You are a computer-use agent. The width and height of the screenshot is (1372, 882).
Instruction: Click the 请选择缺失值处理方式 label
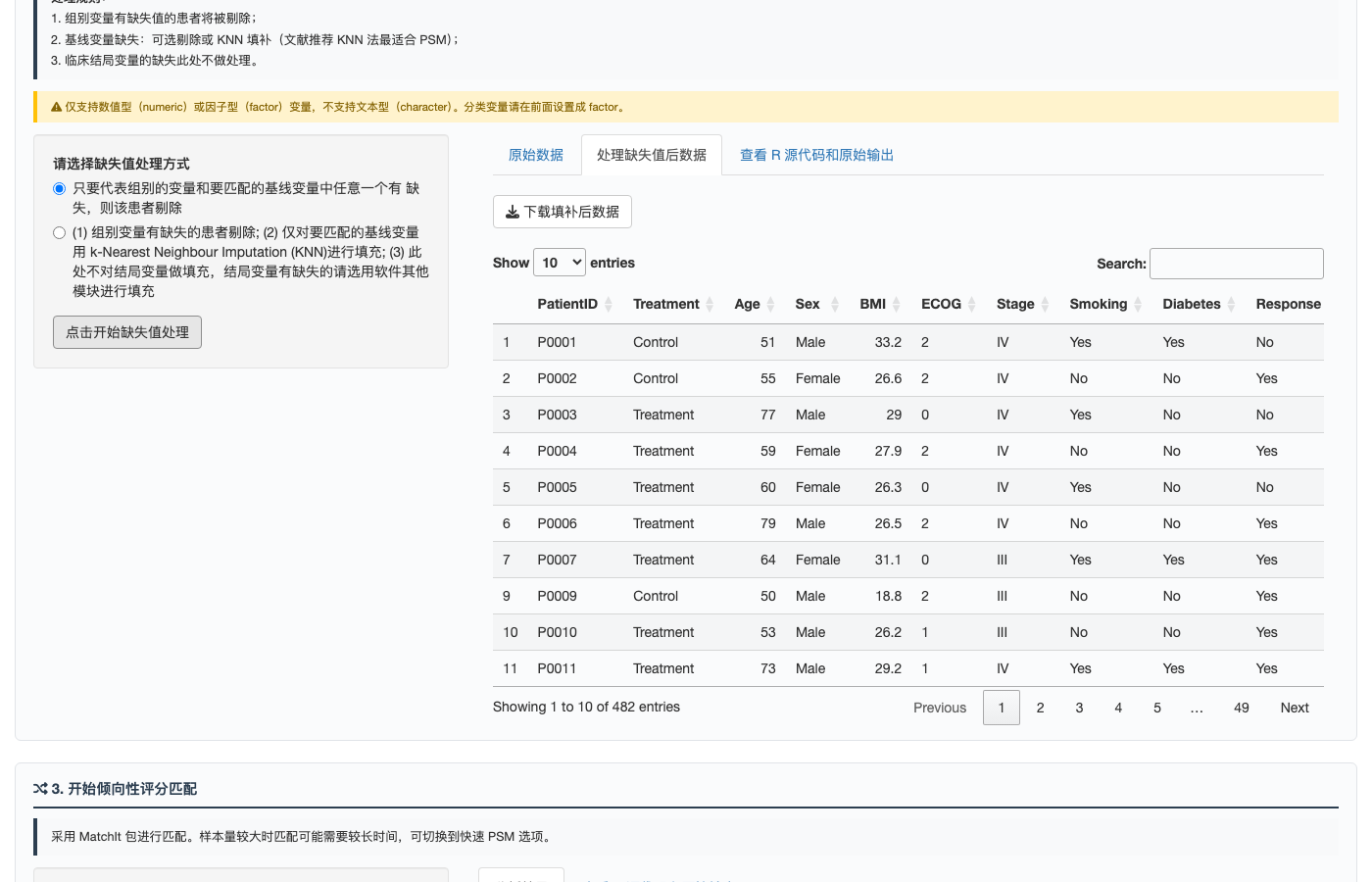click(x=122, y=164)
